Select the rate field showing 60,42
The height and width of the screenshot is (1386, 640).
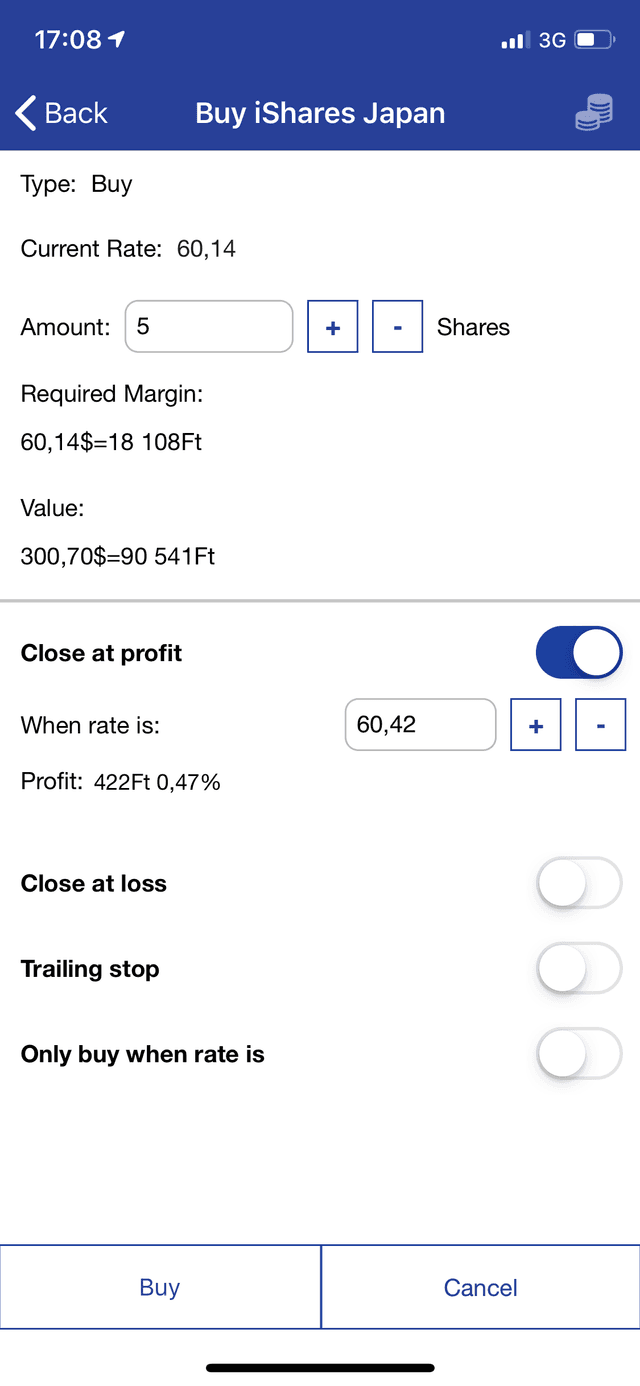[x=420, y=724]
